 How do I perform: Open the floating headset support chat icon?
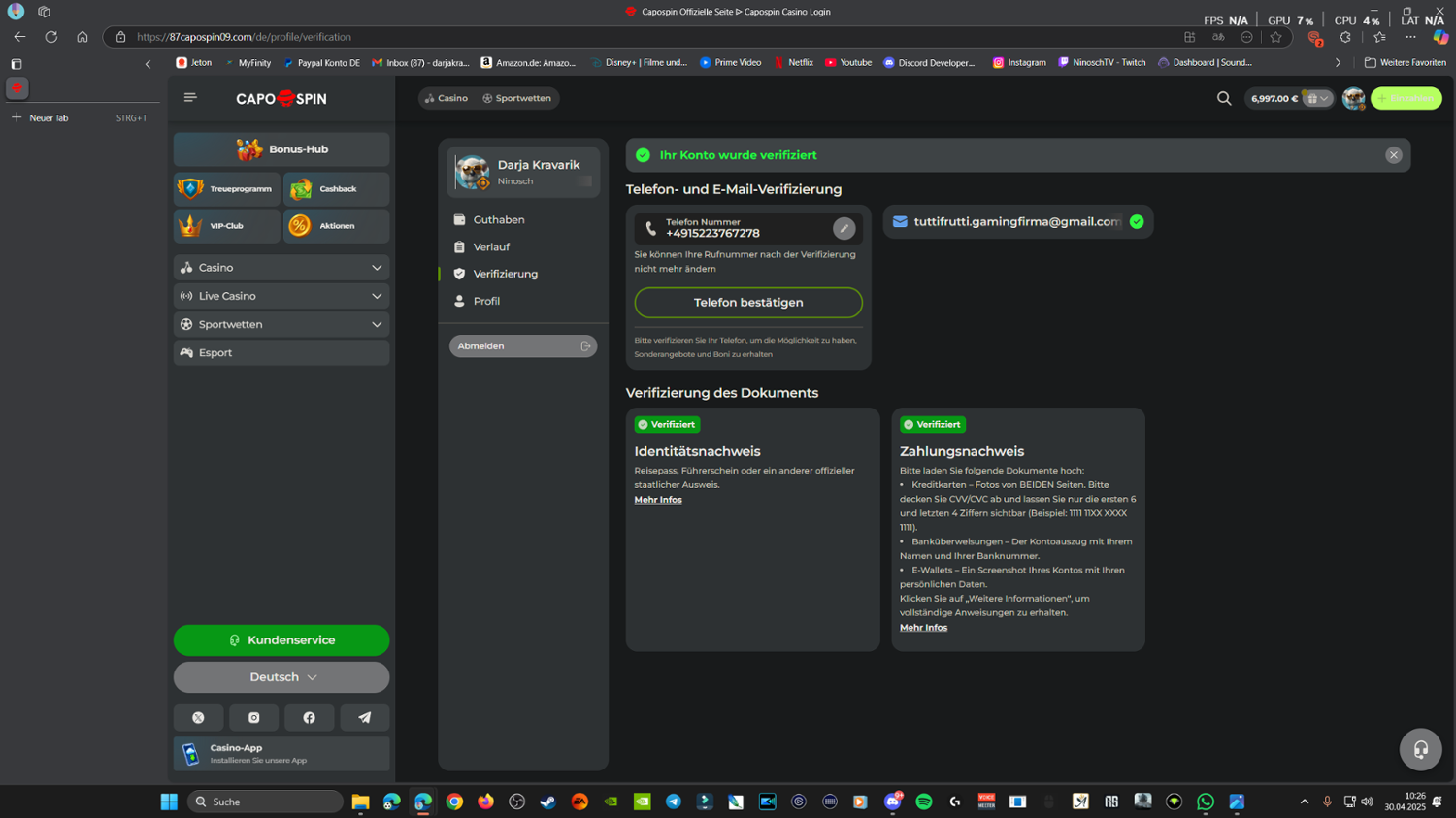(x=1420, y=749)
